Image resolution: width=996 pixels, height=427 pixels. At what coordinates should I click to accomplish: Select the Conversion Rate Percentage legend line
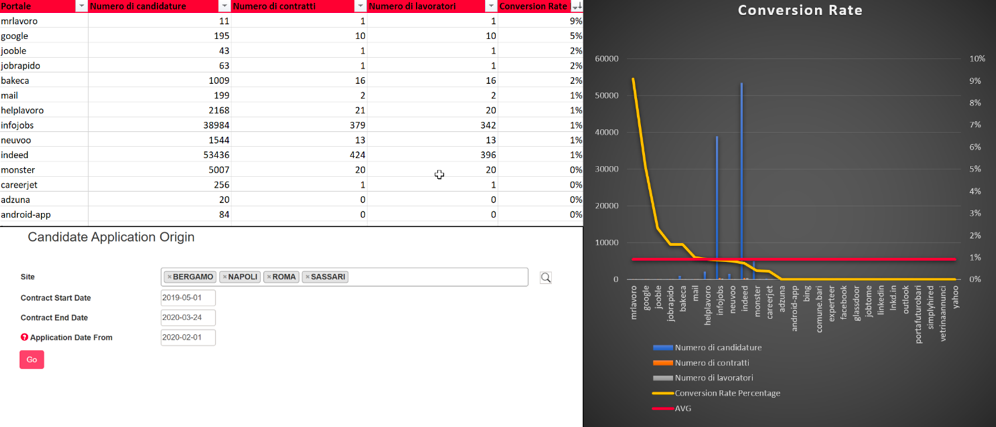pos(663,393)
